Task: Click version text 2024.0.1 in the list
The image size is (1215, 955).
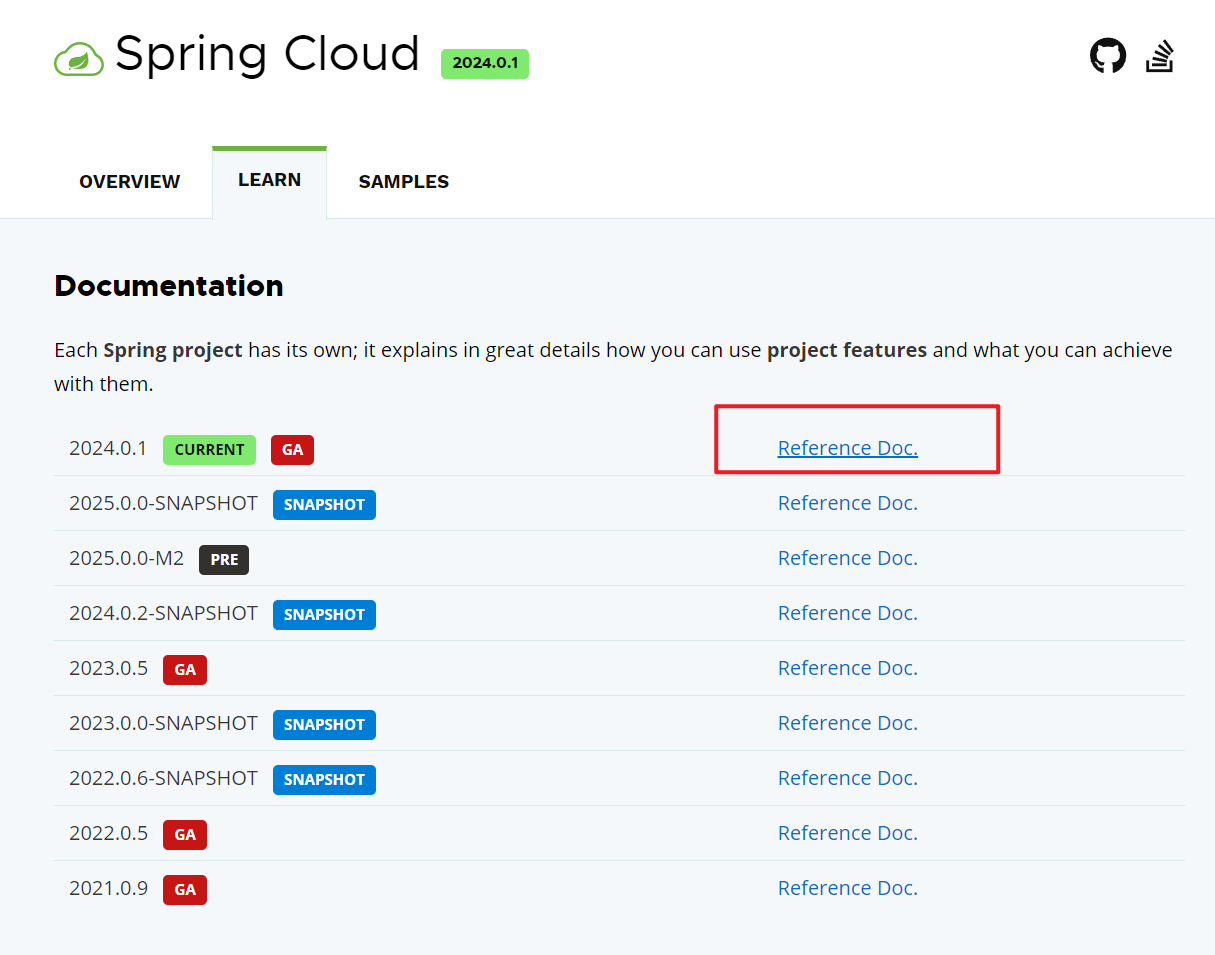Action: (108, 448)
